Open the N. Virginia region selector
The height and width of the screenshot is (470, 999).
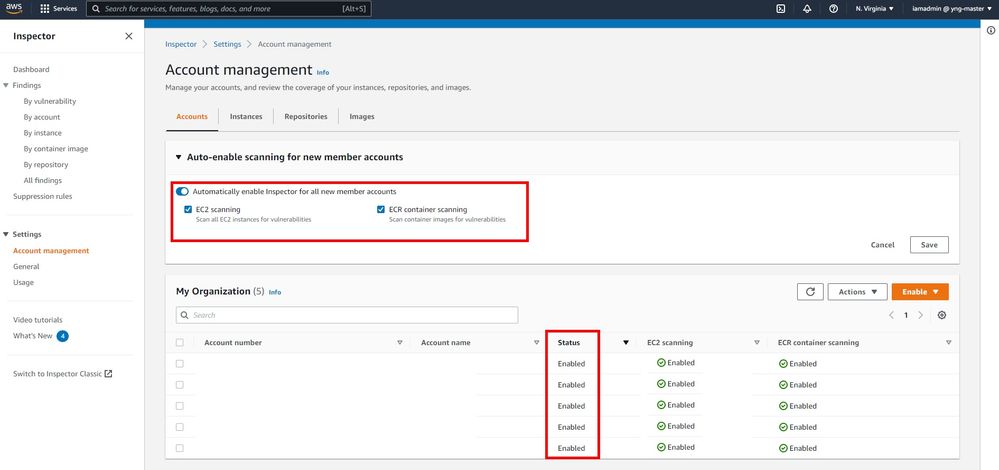(875, 9)
